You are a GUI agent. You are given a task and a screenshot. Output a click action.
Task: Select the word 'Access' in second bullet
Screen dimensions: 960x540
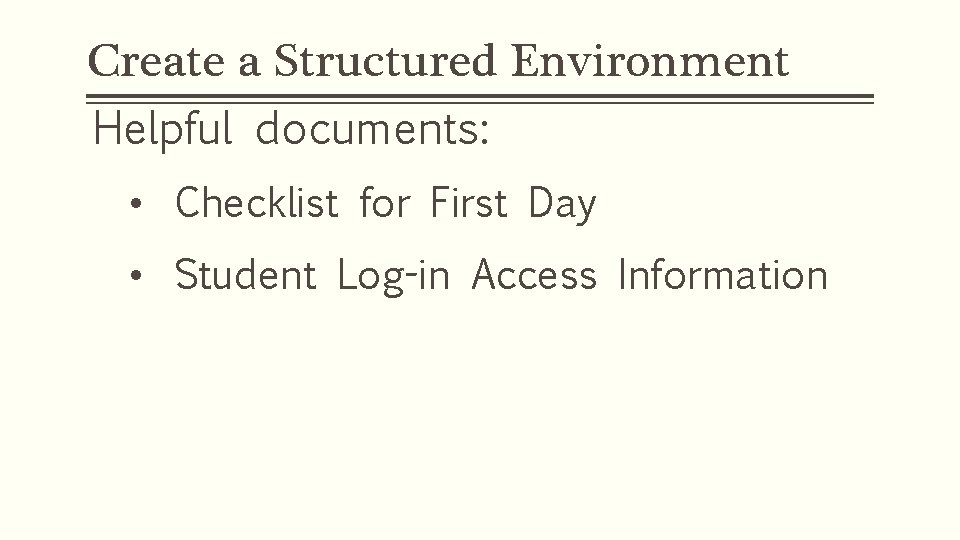(534, 274)
